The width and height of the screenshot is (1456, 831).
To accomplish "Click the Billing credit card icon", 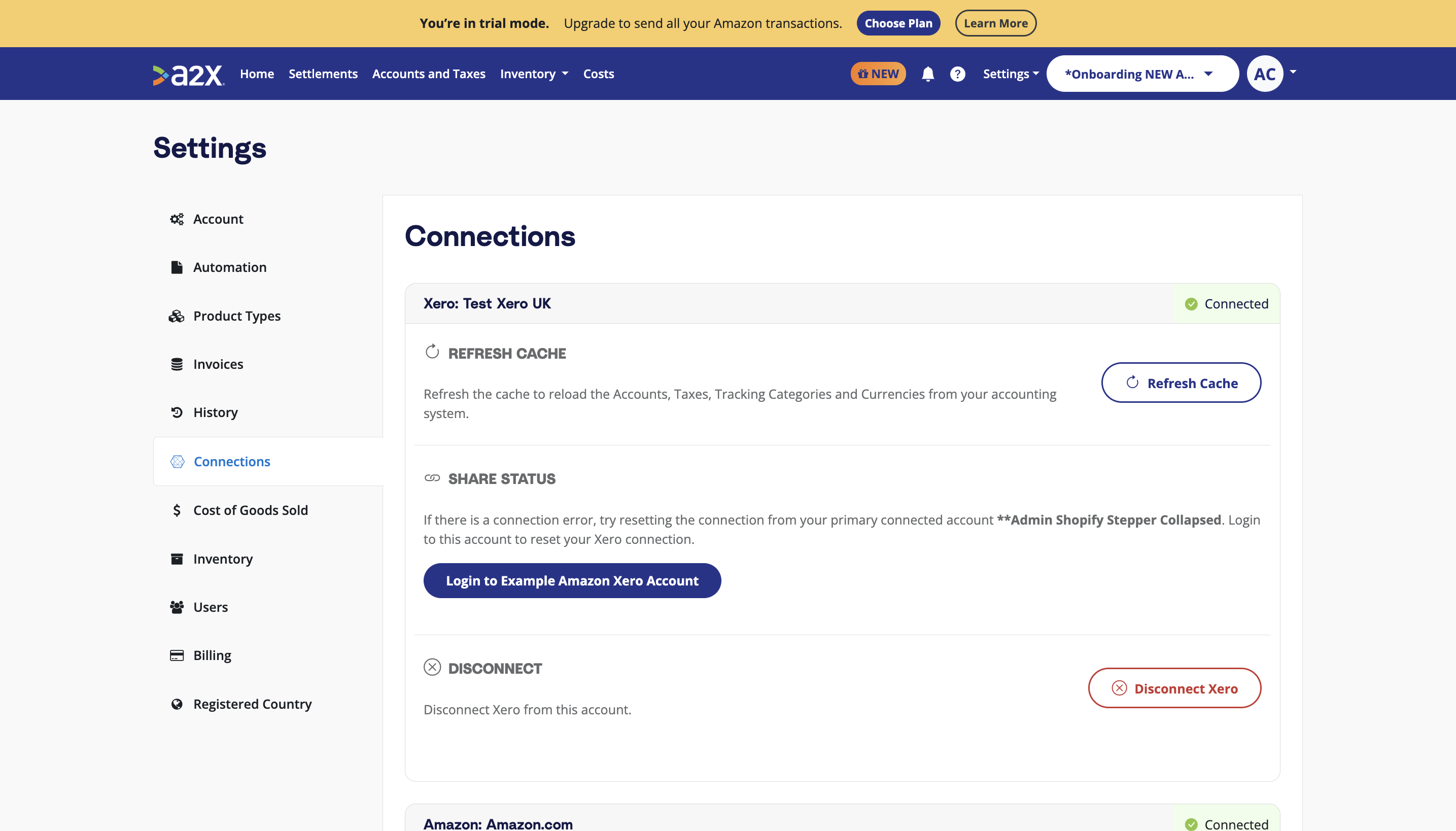I will [177, 655].
